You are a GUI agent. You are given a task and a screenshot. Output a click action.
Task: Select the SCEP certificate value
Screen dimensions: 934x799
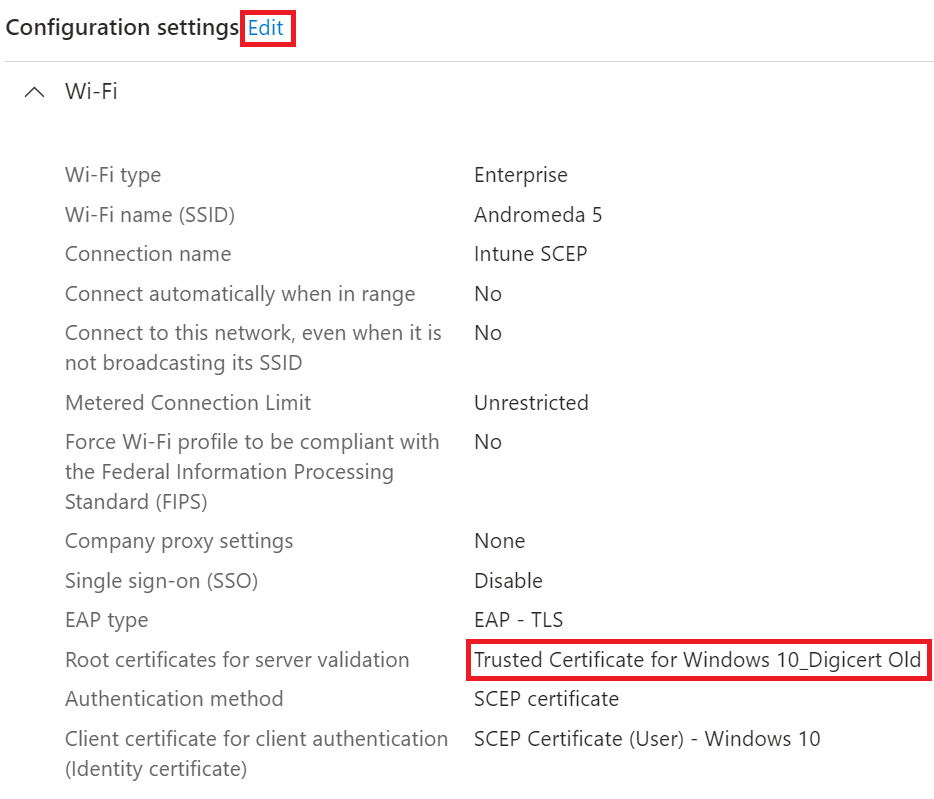(x=546, y=699)
